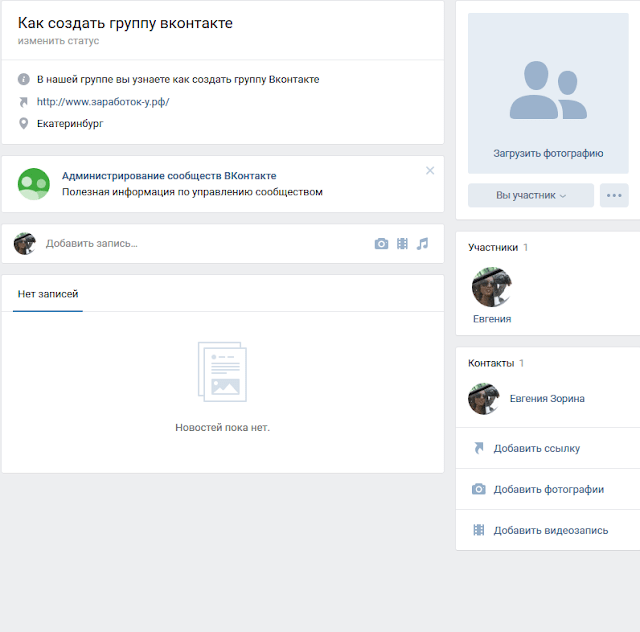Expand the Вы участник dropdown
Viewport: 640px width, 632px height.
click(x=531, y=196)
